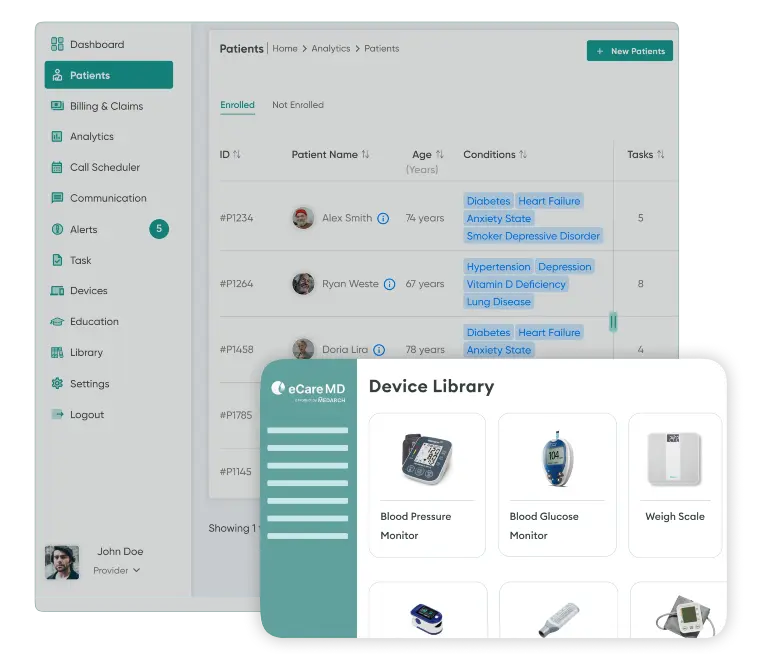Select Call Scheduler menu item
Screen dimensions: 767x654
click(x=105, y=167)
